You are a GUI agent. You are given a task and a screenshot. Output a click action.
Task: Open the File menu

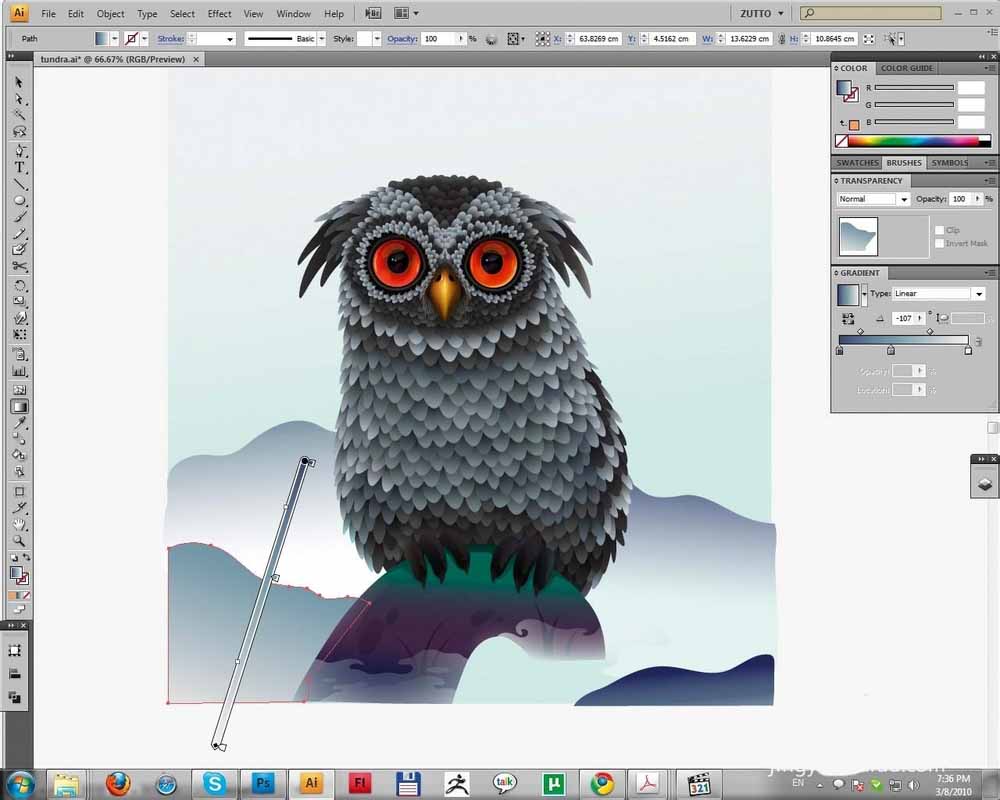pos(48,13)
